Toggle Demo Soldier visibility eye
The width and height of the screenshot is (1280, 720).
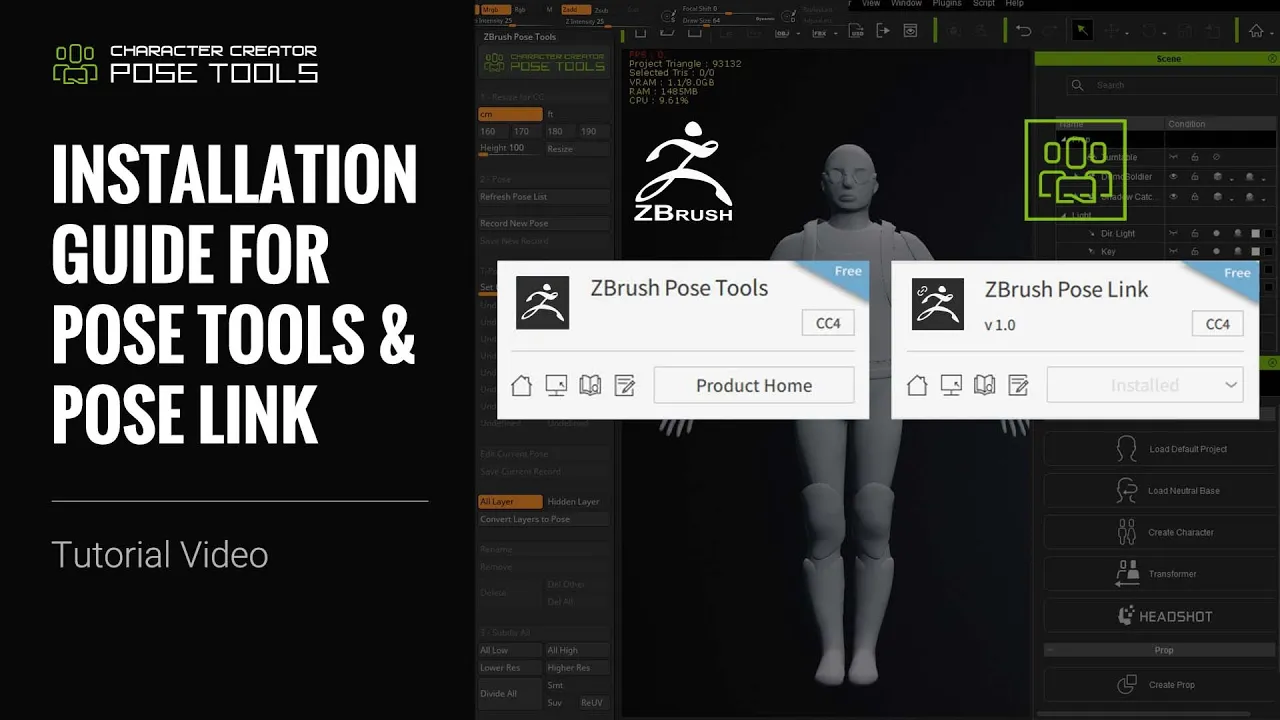coord(1174,177)
